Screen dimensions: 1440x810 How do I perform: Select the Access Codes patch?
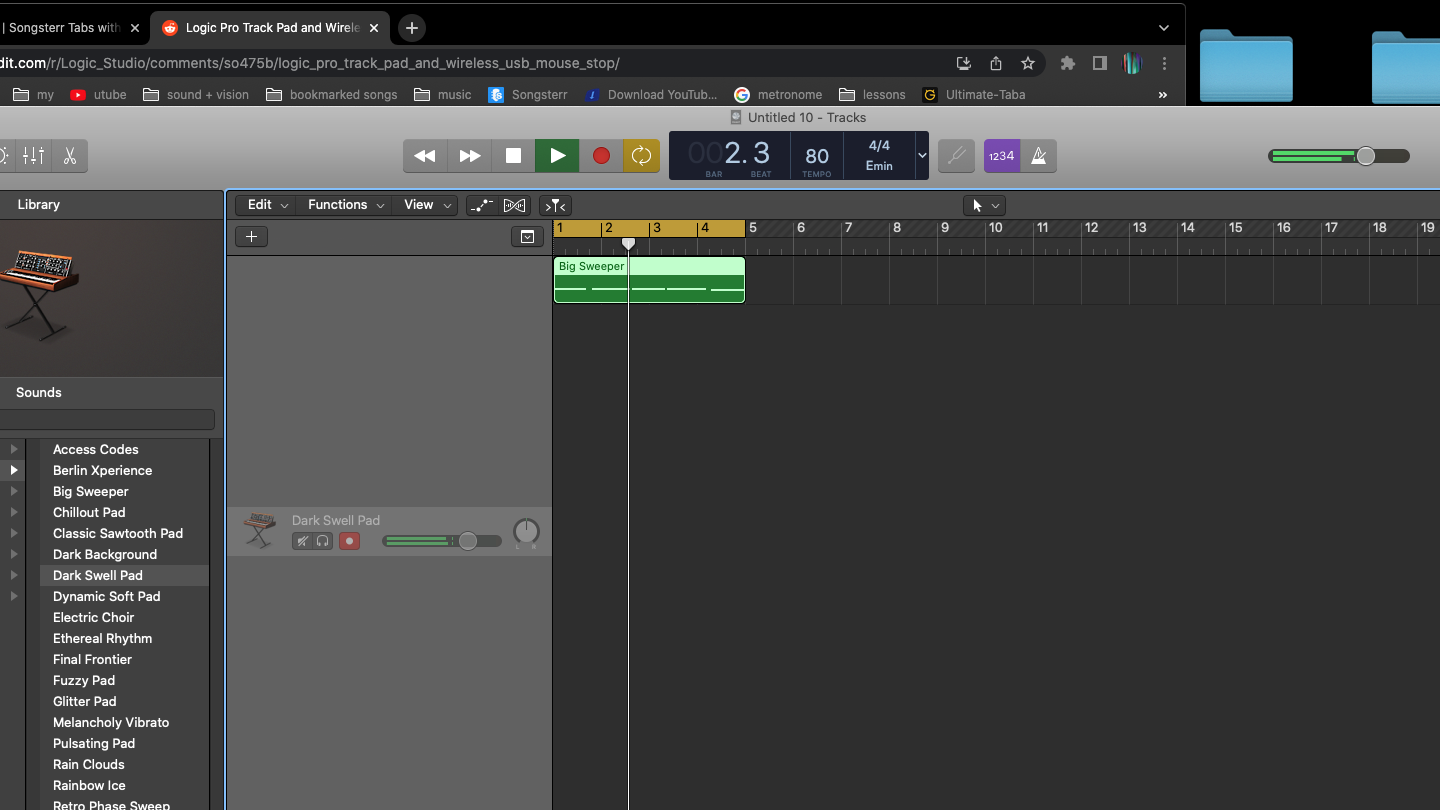click(96, 449)
